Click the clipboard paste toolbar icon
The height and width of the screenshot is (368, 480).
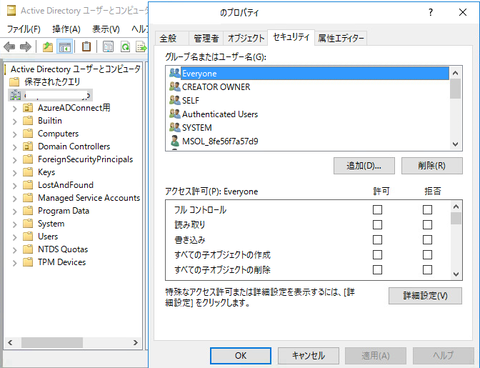pos(86,47)
